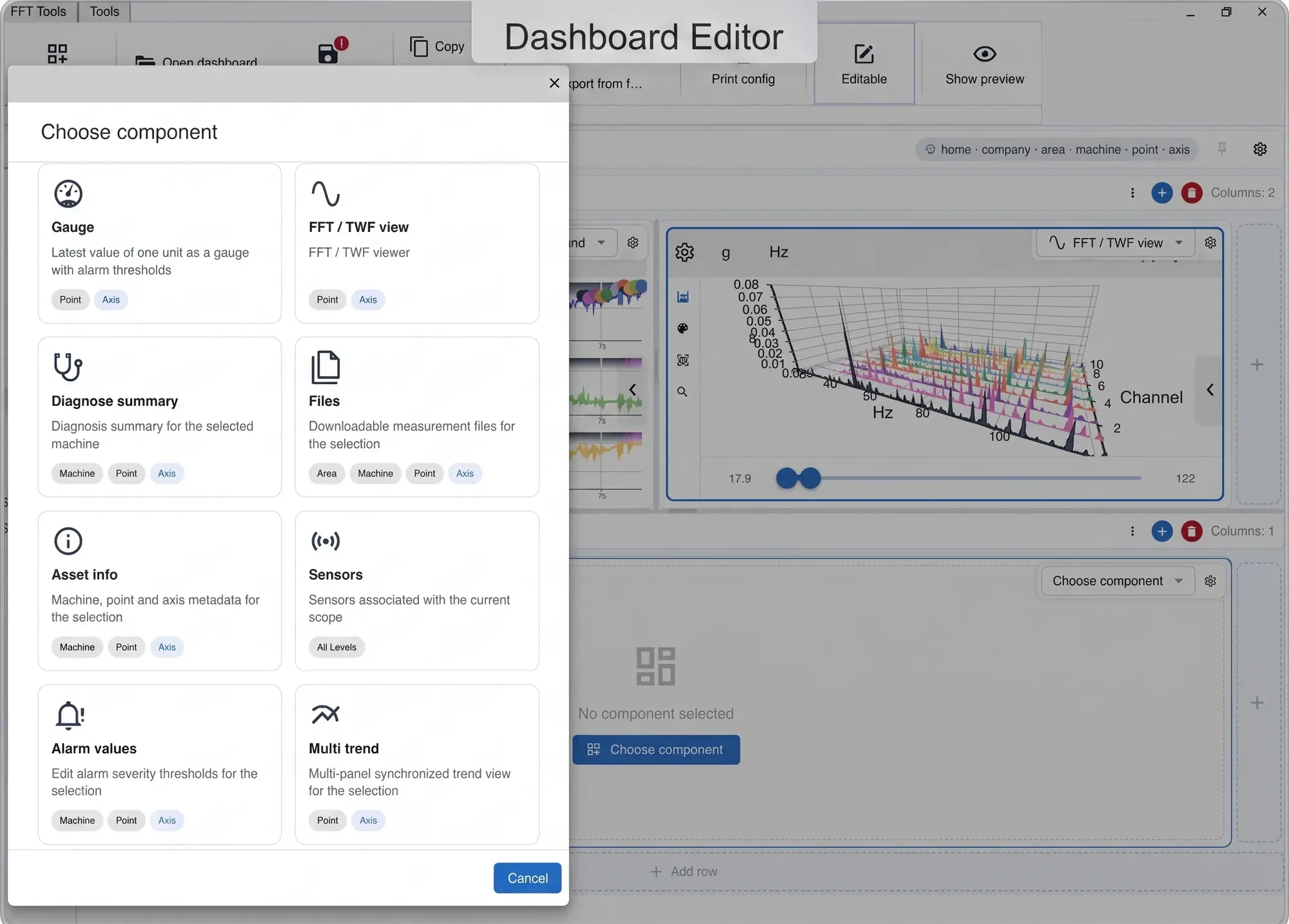Open settings gear beside FFT / TWF view dropdown
The height and width of the screenshot is (924, 1289).
click(1210, 243)
